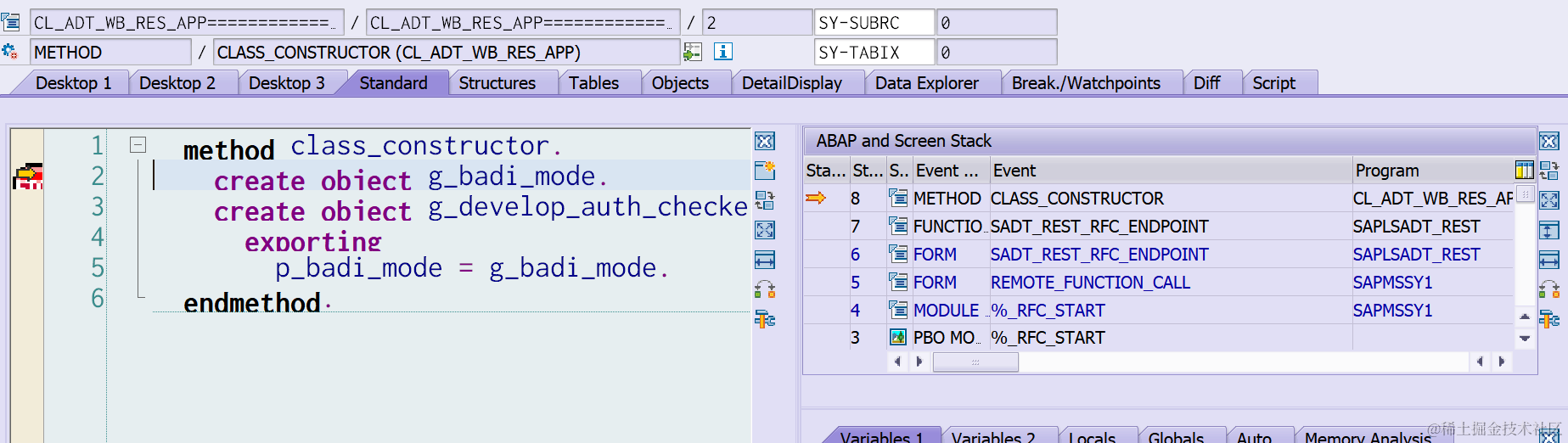
Task: Click the line number field showing 2
Action: pos(756,22)
